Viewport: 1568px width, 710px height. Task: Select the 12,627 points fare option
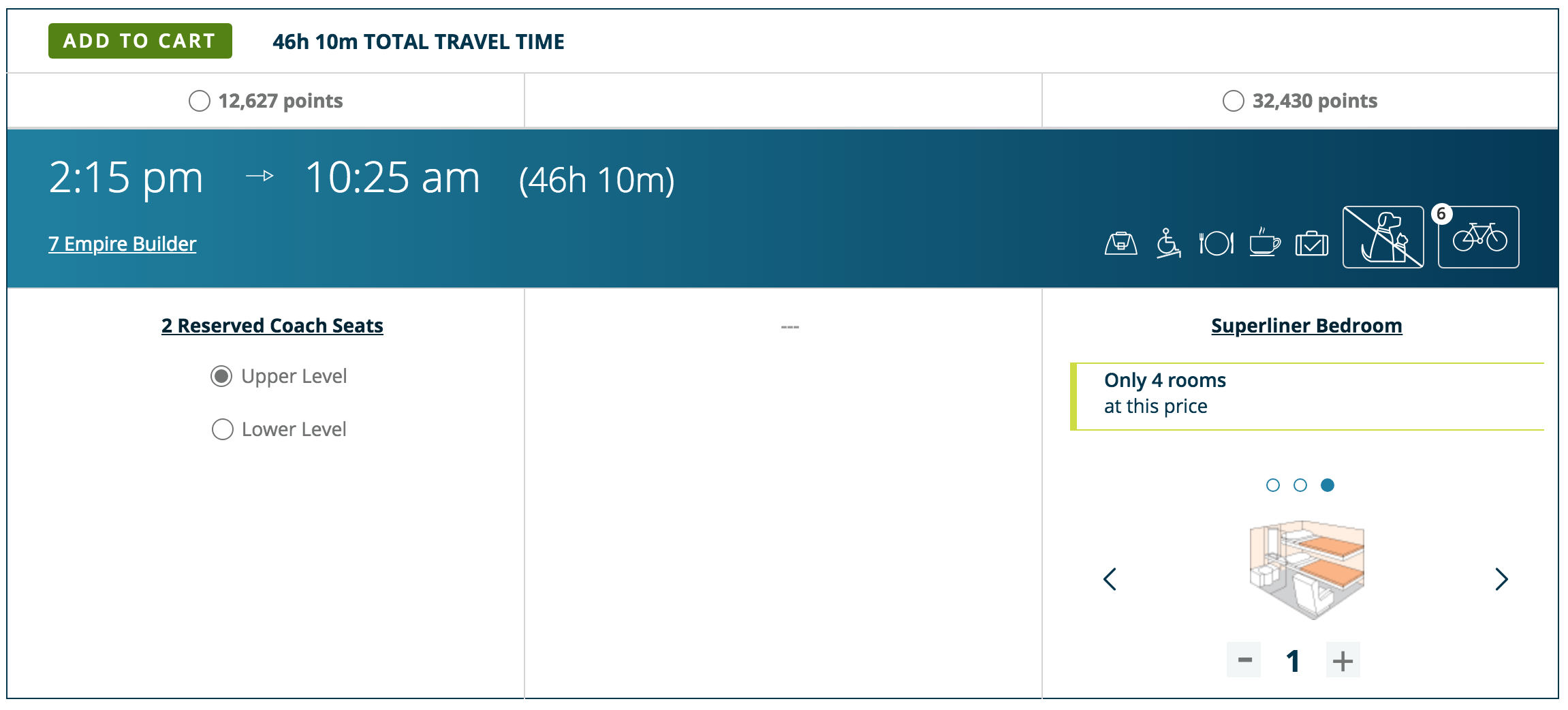click(x=200, y=101)
